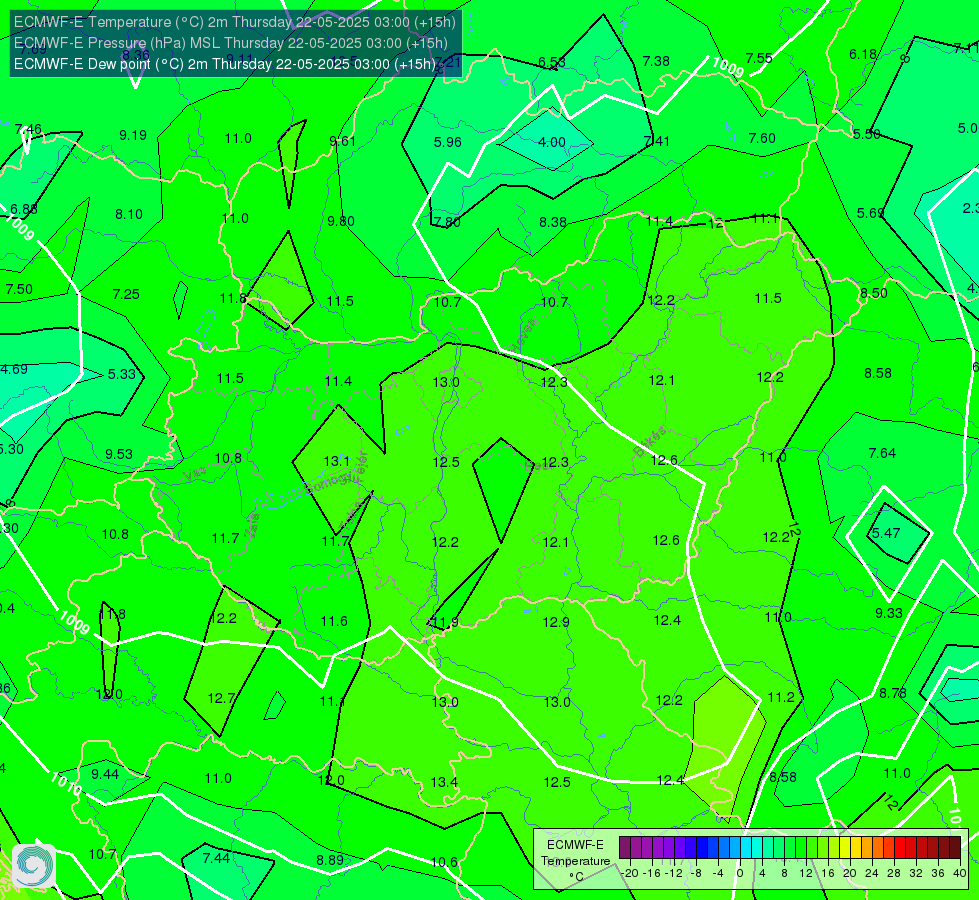Click the 9.53 temperature value
The image size is (979, 900).
coord(119,455)
